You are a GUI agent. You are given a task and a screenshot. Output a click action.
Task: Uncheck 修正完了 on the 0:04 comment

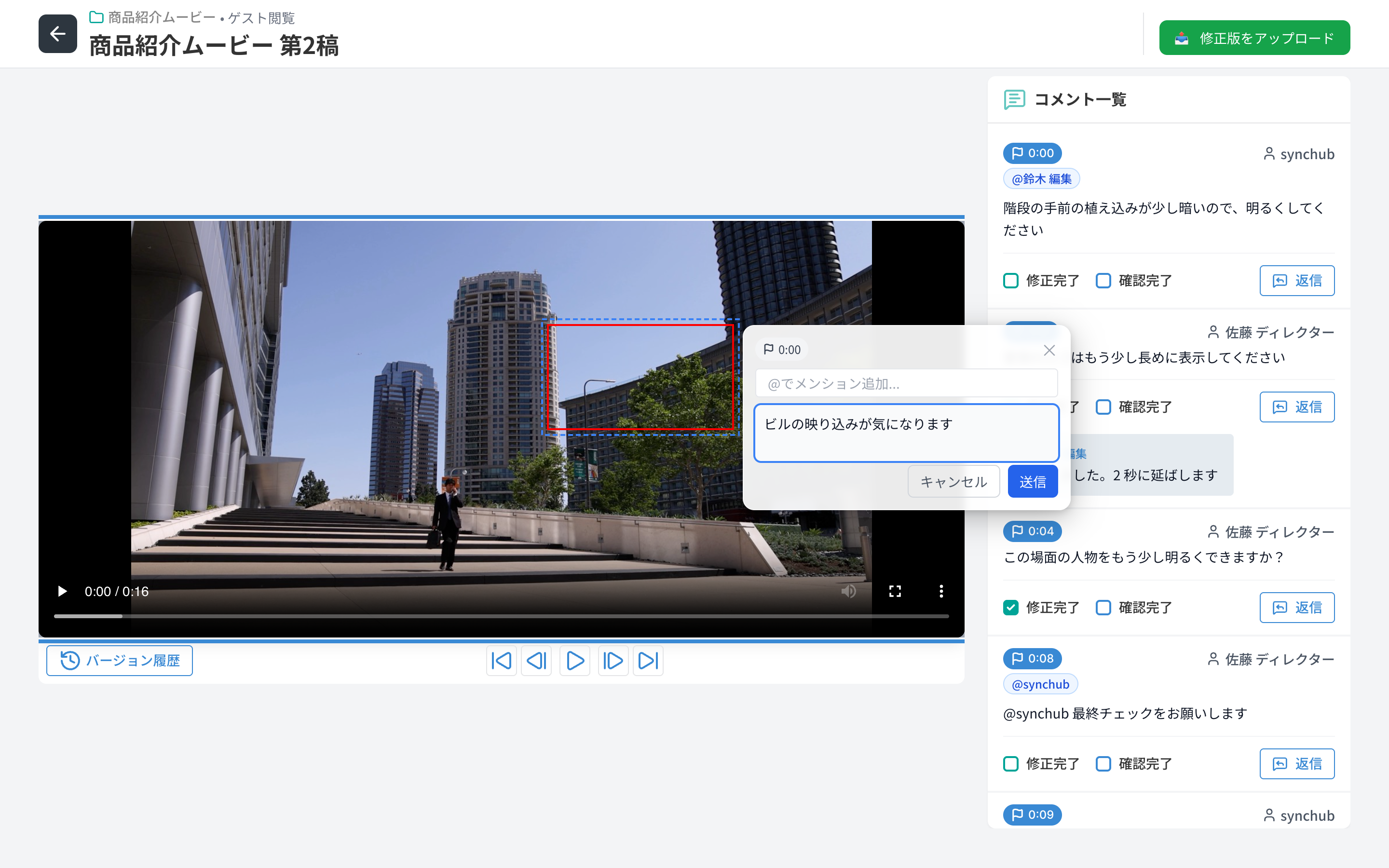click(x=1011, y=608)
